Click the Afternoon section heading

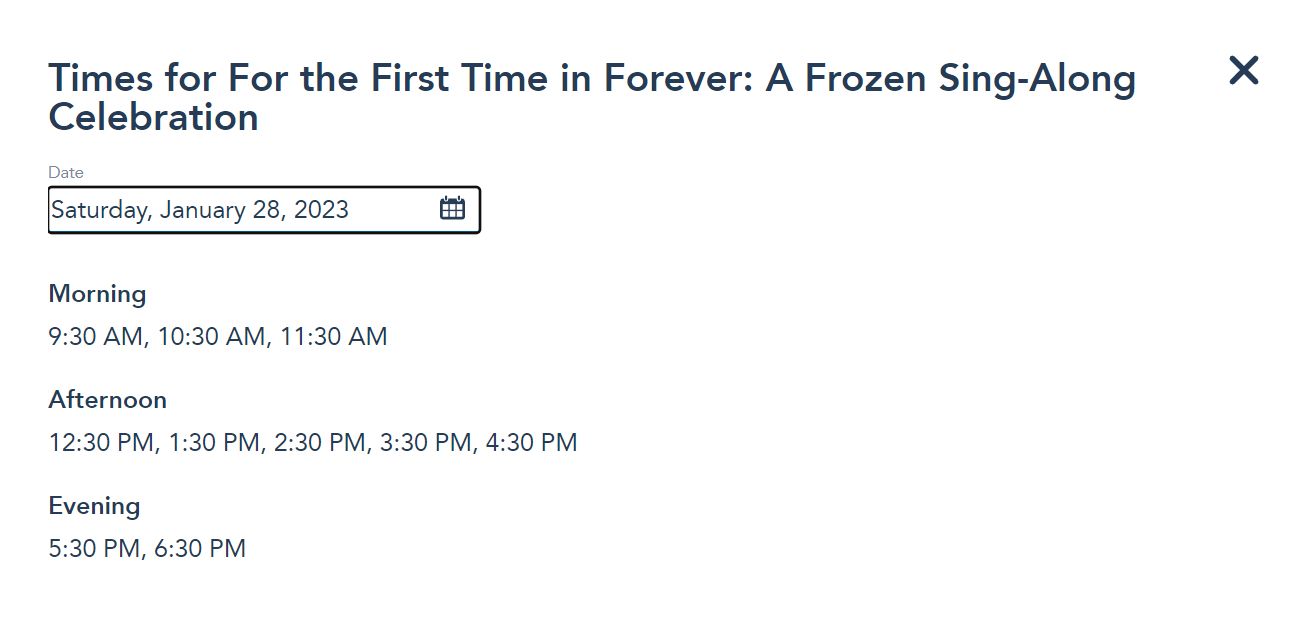tap(107, 400)
